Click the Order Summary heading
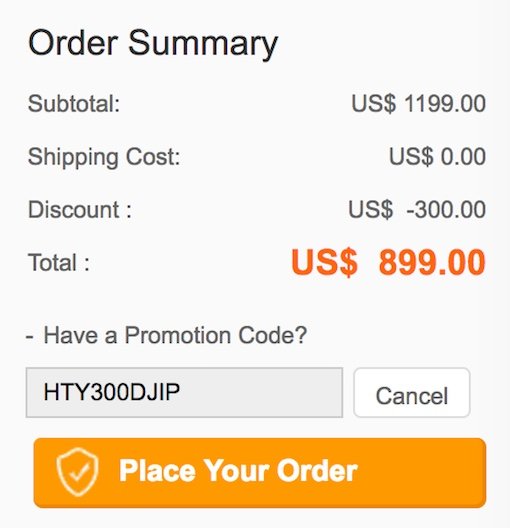 tap(153, 43)
